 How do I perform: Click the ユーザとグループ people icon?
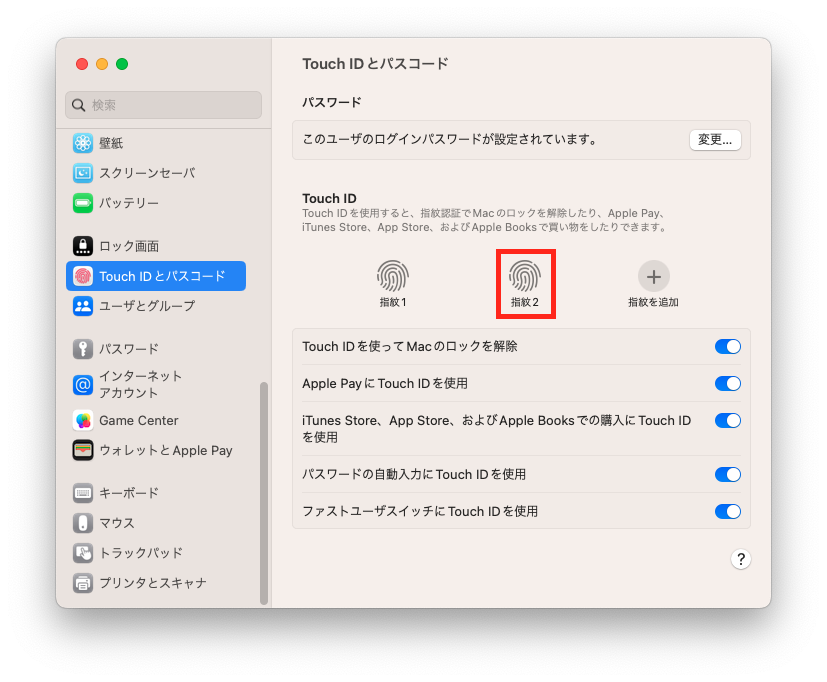(x=83, y=306)
